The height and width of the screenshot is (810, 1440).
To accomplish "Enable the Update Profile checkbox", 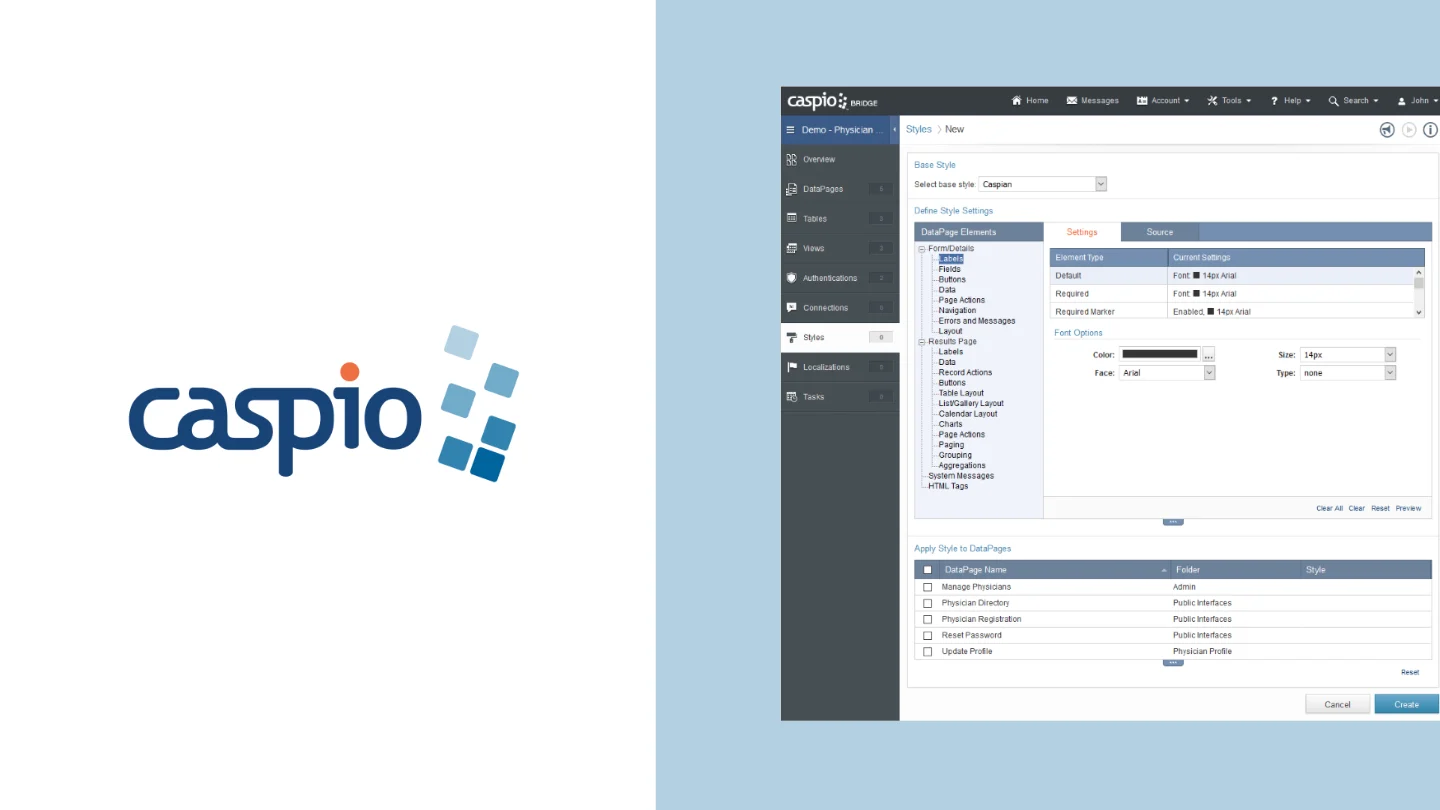I will point(928,652).
